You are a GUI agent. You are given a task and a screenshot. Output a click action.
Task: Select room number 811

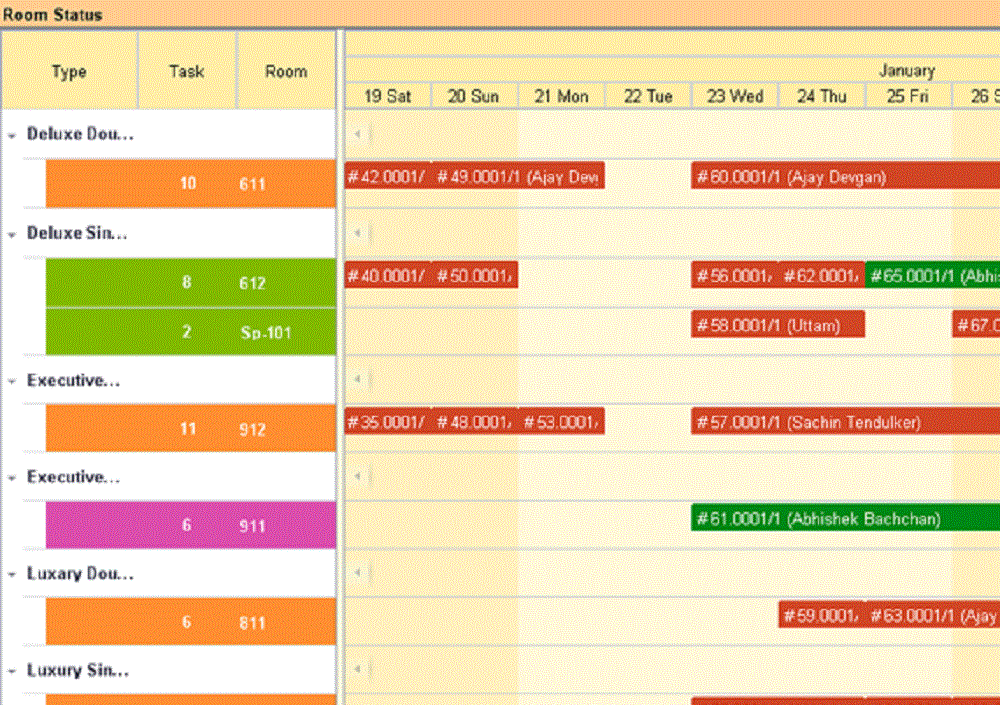point(253,623)
